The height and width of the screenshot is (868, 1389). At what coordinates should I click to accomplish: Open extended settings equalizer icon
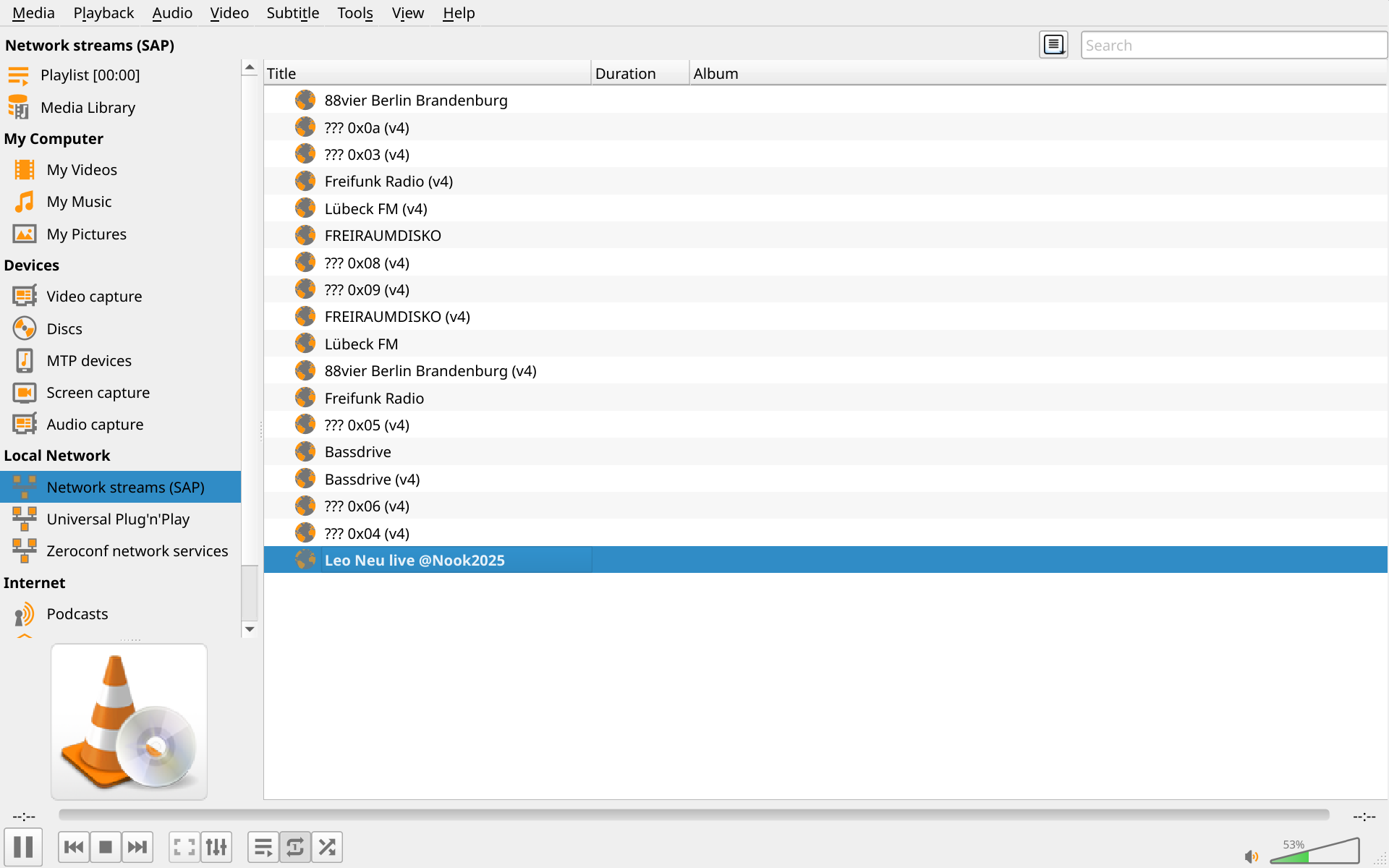pyautogui.click(x=216, y=847)
